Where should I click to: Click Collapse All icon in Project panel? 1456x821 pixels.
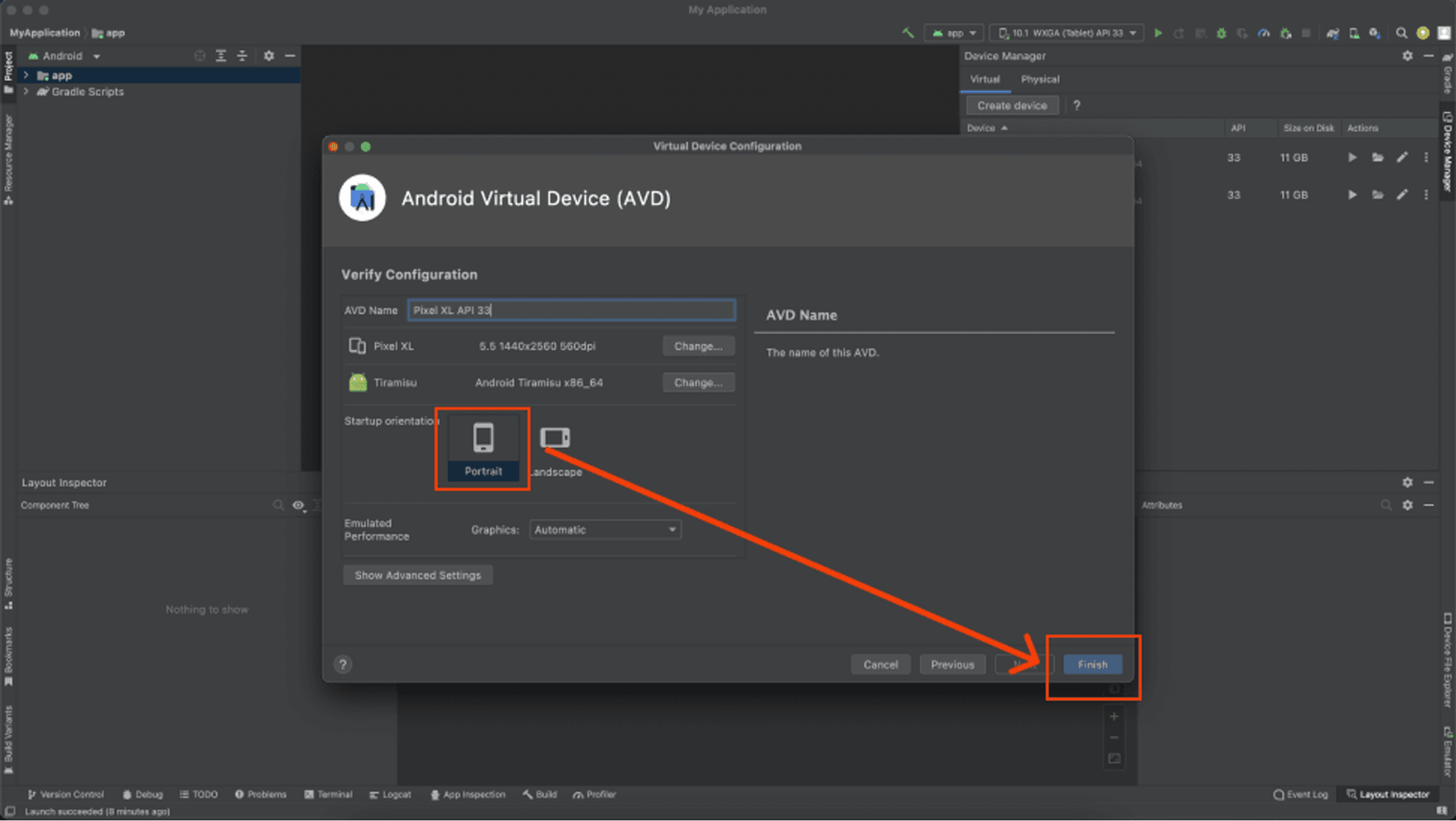[242, 56]
